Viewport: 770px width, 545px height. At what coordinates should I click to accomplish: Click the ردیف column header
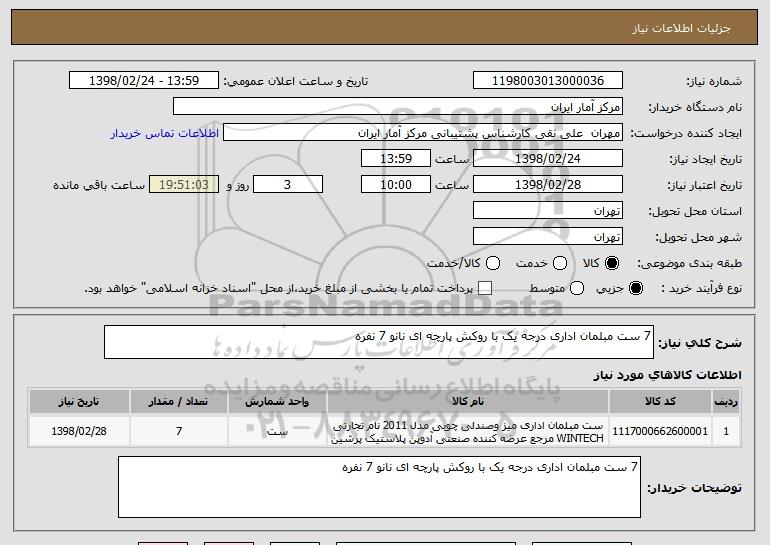(726, 402)
